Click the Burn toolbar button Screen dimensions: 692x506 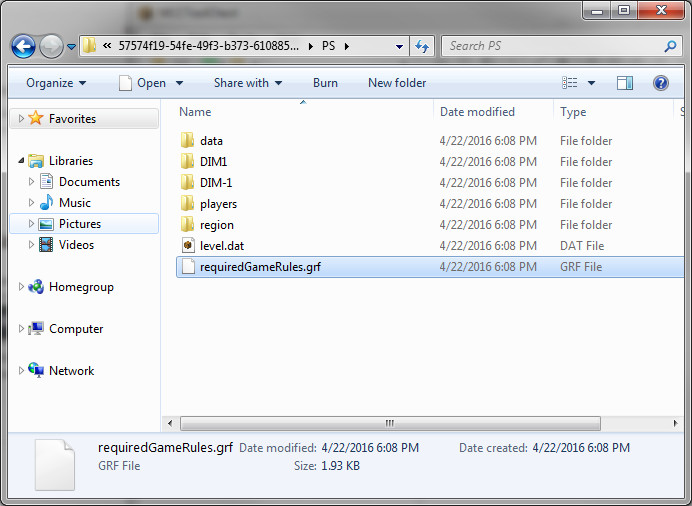coord(325,83)
